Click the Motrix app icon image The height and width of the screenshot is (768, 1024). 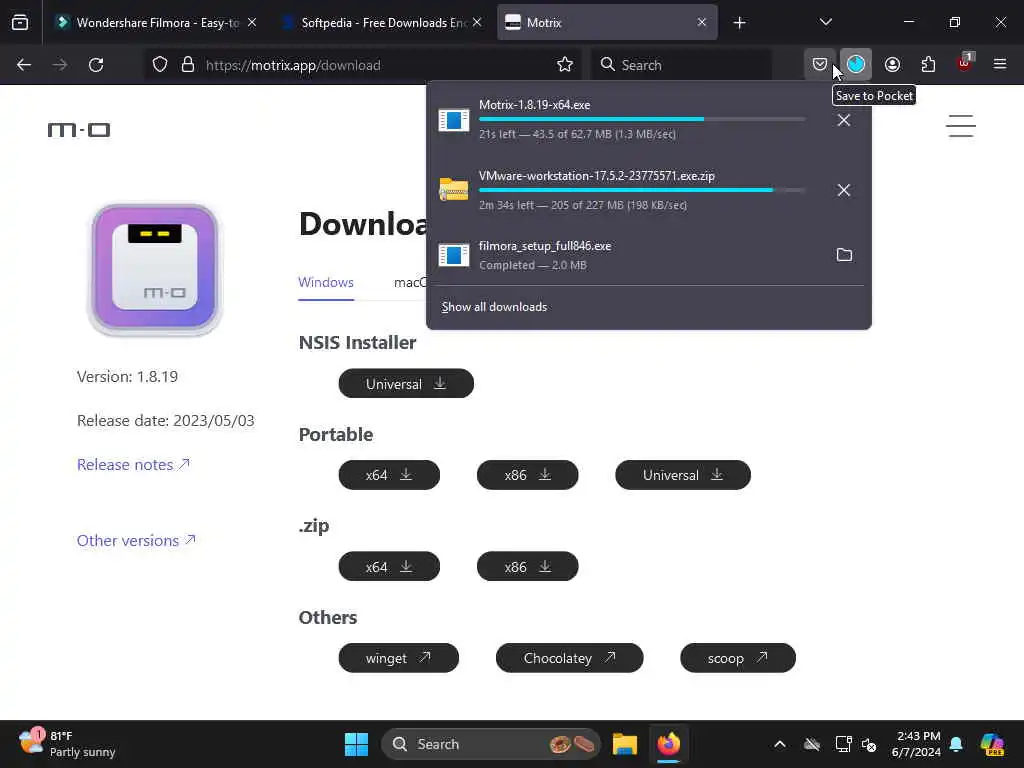pyautogui.click(x=155, y=270)
